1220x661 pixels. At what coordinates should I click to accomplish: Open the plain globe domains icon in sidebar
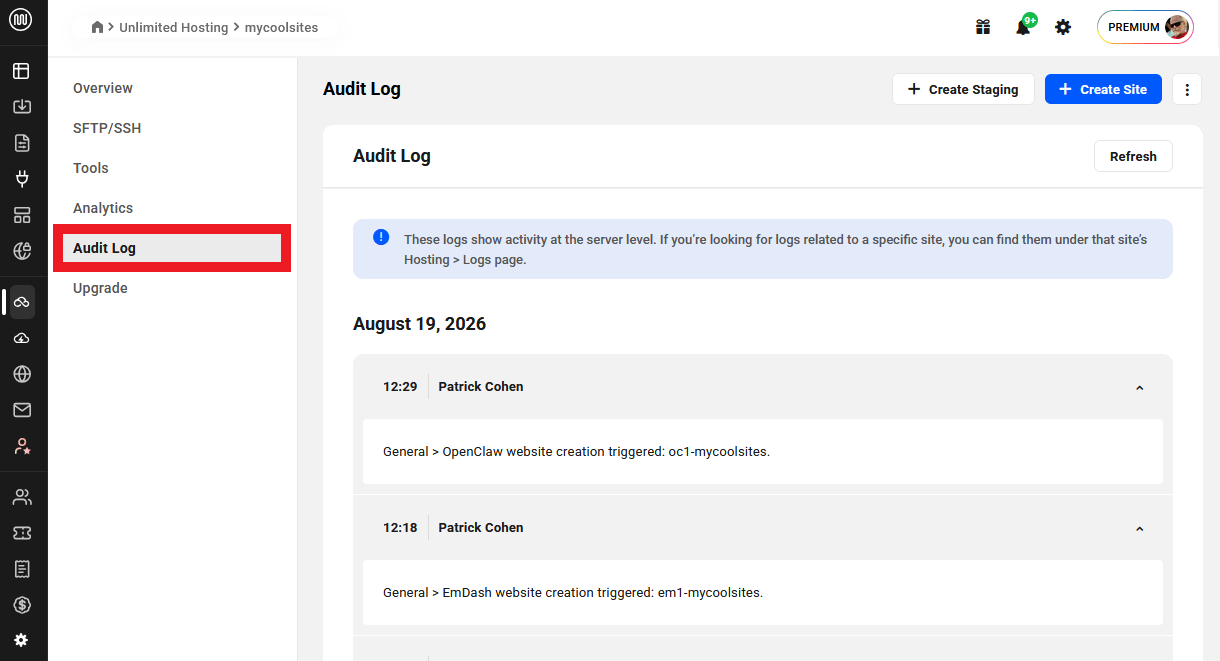click(x=21, y=374)
